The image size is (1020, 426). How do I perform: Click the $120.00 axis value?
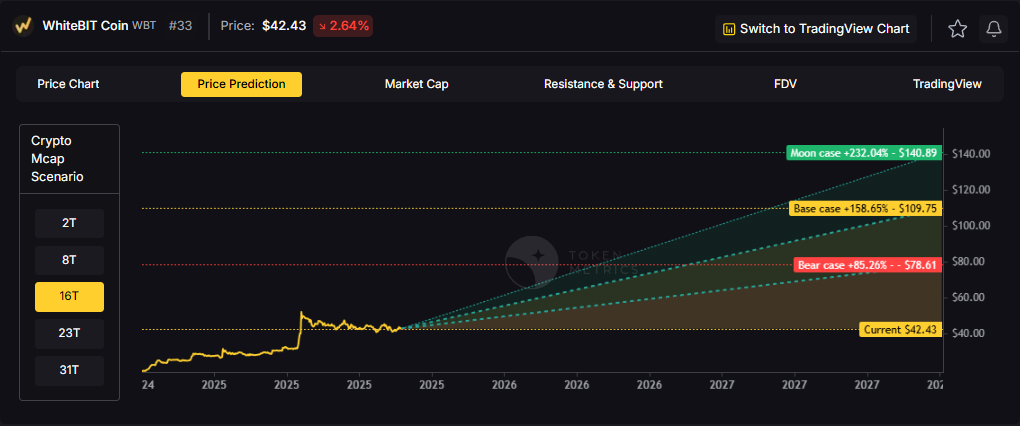pyautogui.click(x=971, y=189)
